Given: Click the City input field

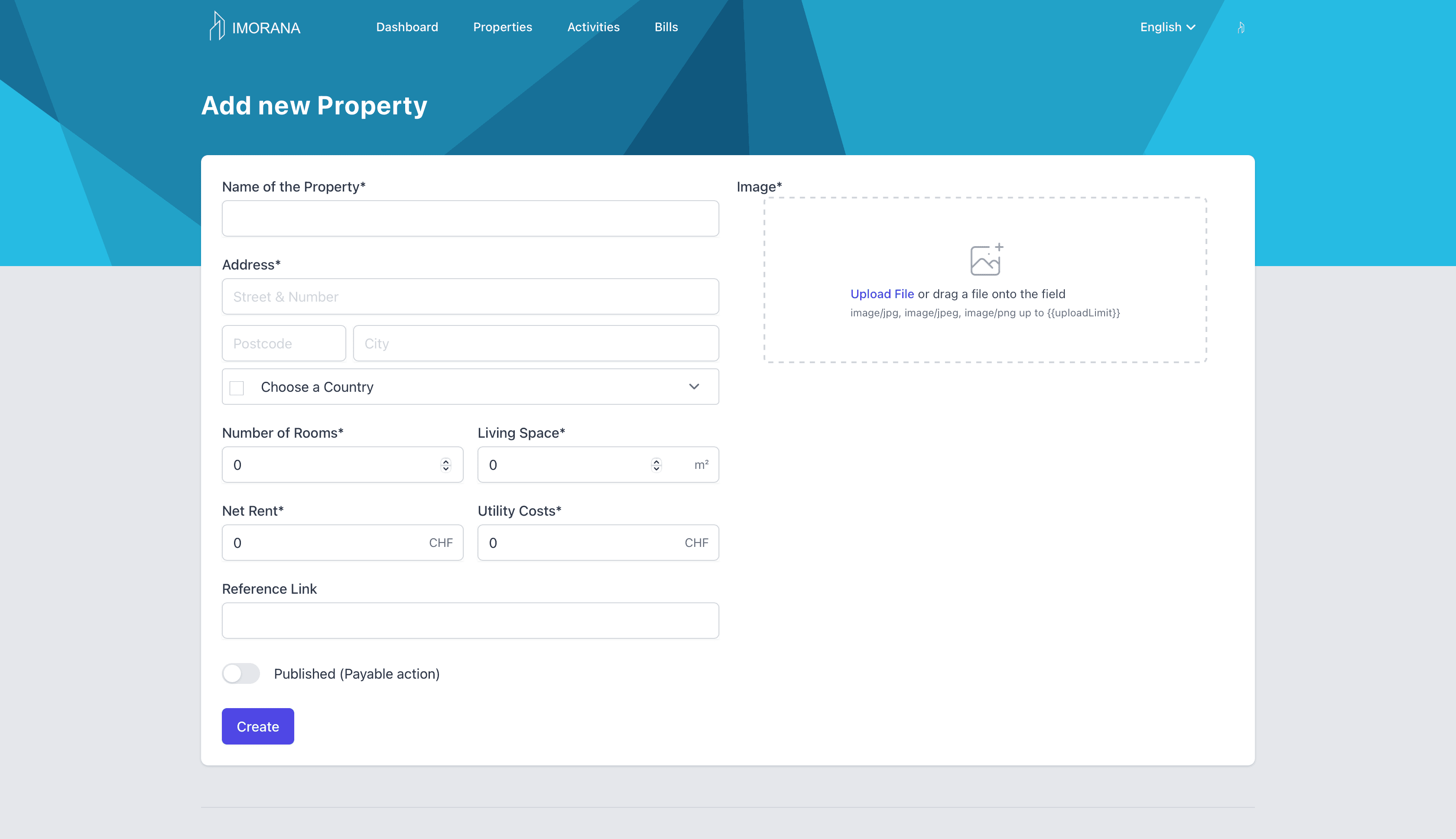Looking at the screenshot, I should (x=536, y=343).
